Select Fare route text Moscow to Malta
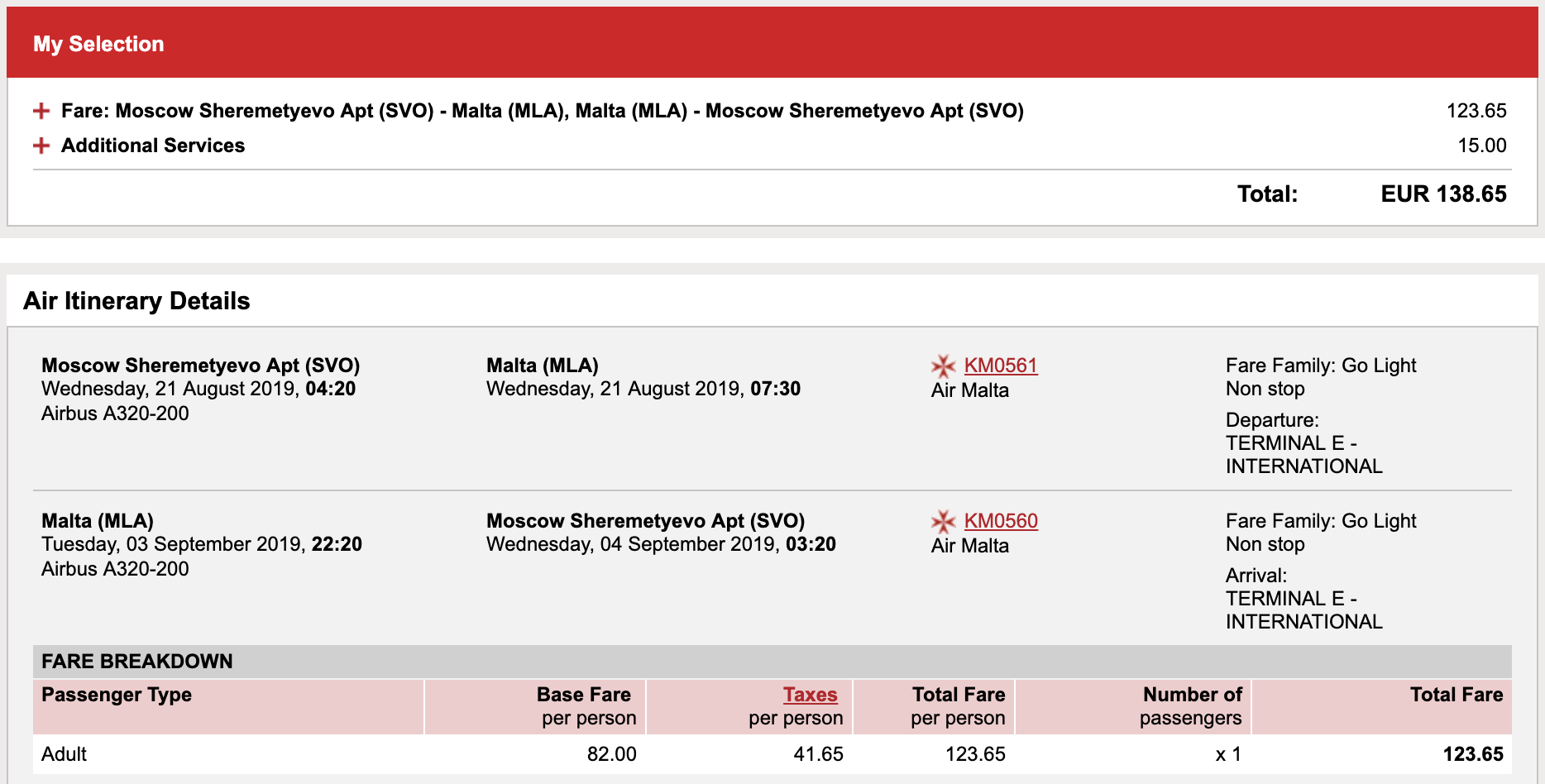This screenshot has width=1545, height=784. click(543, 111)
